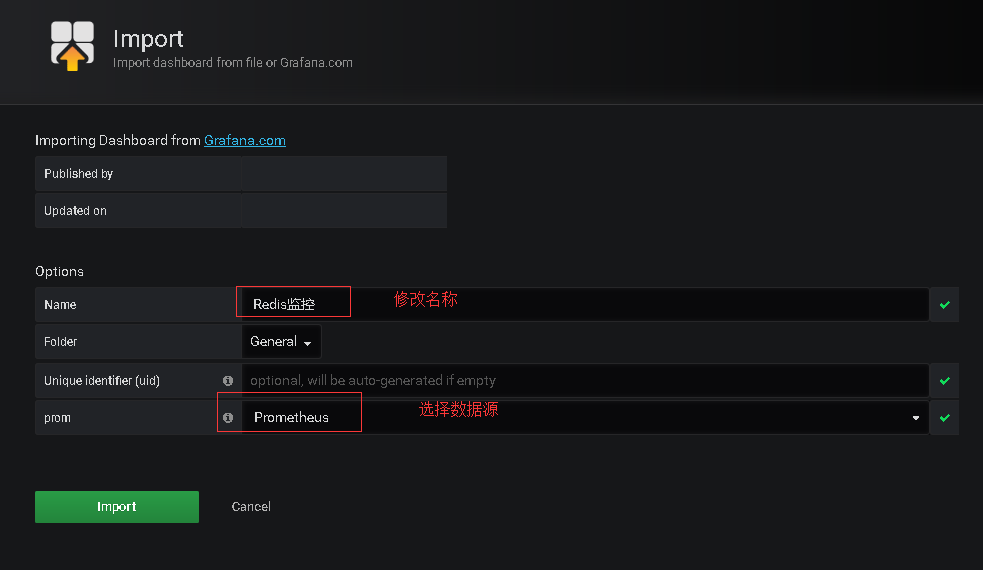Image resolution: width=983 pixels, height=570 pixels.
Task: Click the caret arrow of prom dropdown
Action: tap(915, 418)
